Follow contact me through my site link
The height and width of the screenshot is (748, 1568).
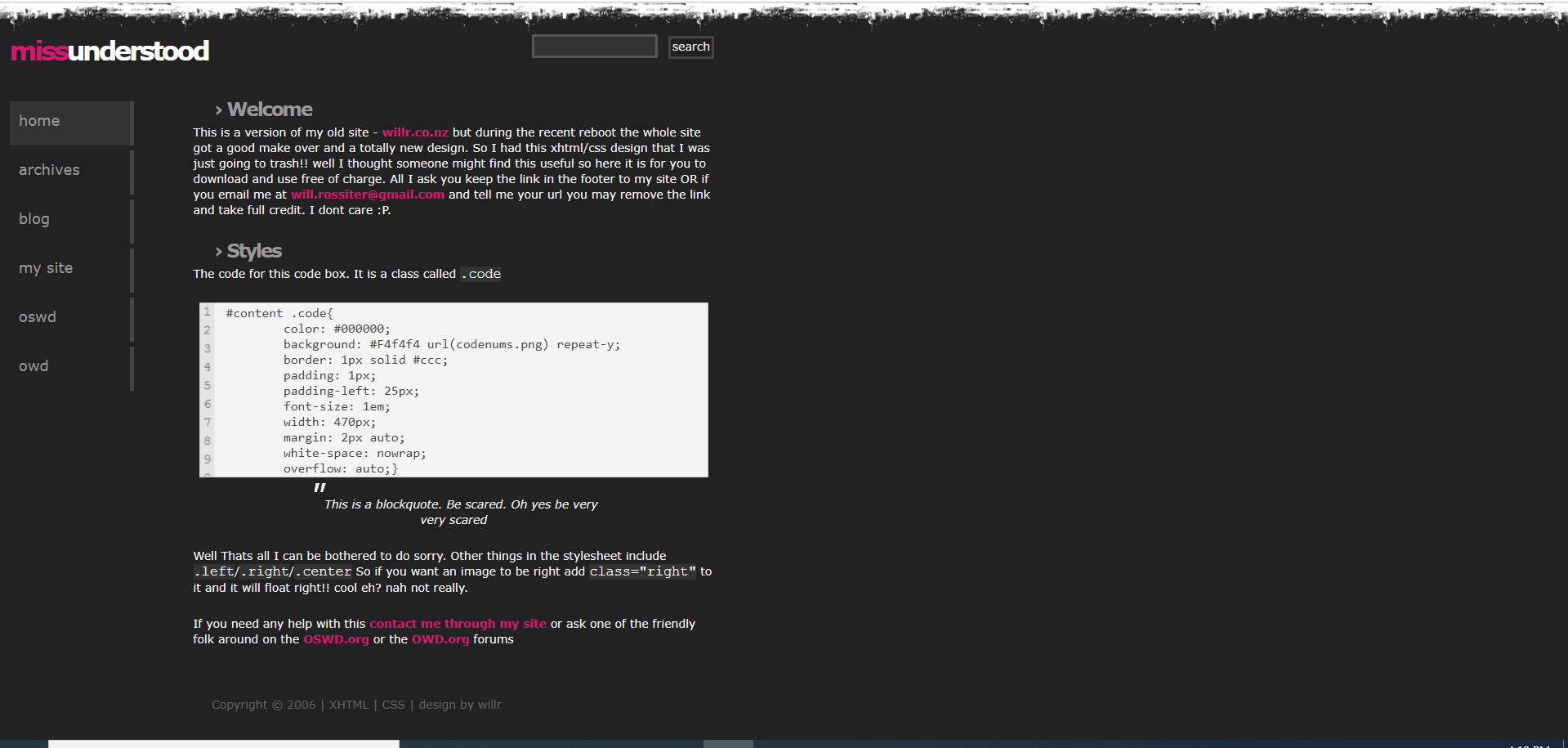tap(458, 624)
